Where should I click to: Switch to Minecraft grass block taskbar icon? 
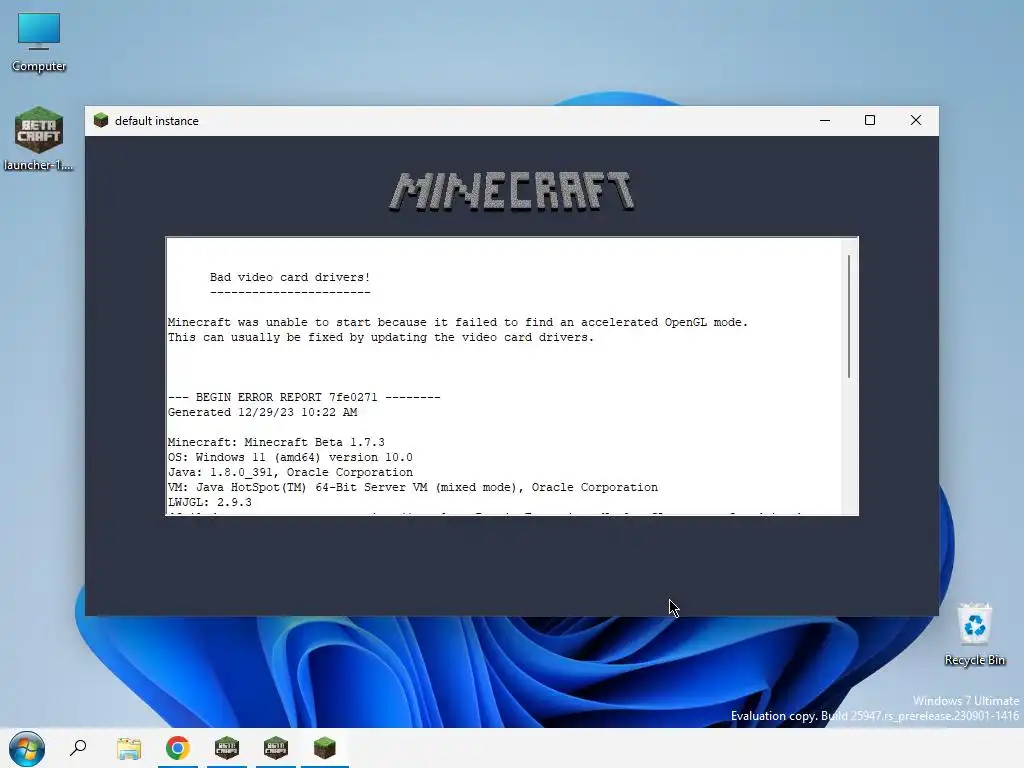325,748
